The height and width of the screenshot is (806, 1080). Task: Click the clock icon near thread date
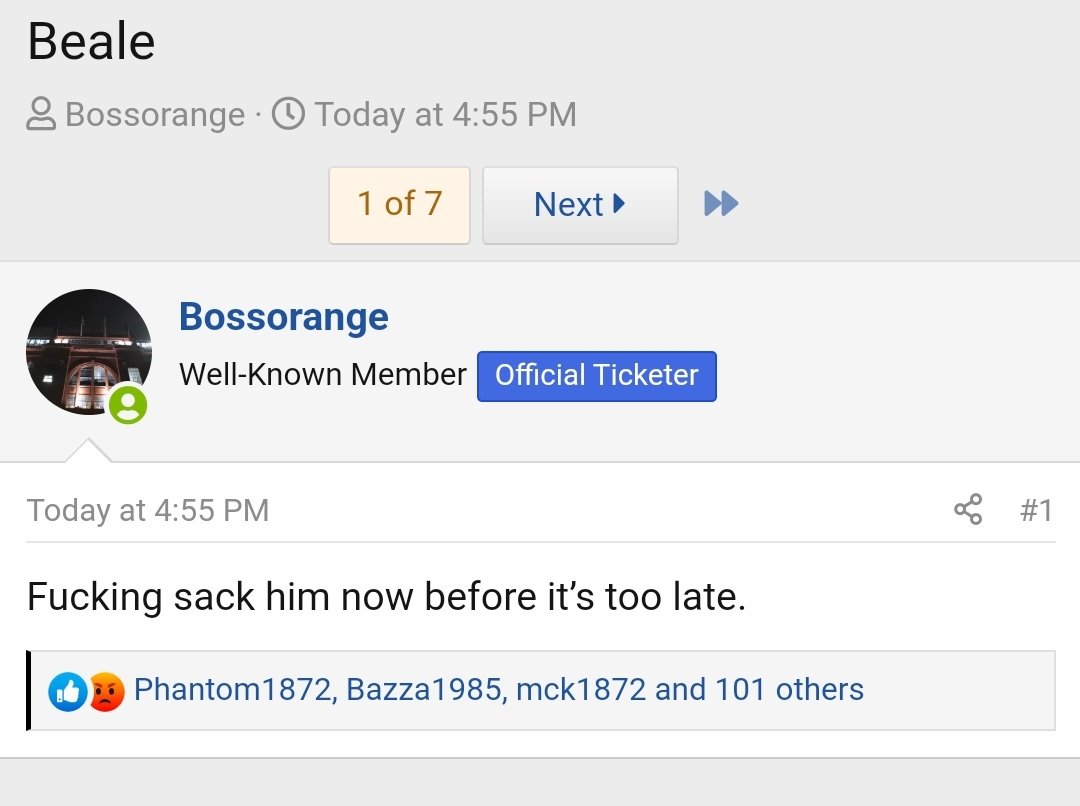coord(288,114)
